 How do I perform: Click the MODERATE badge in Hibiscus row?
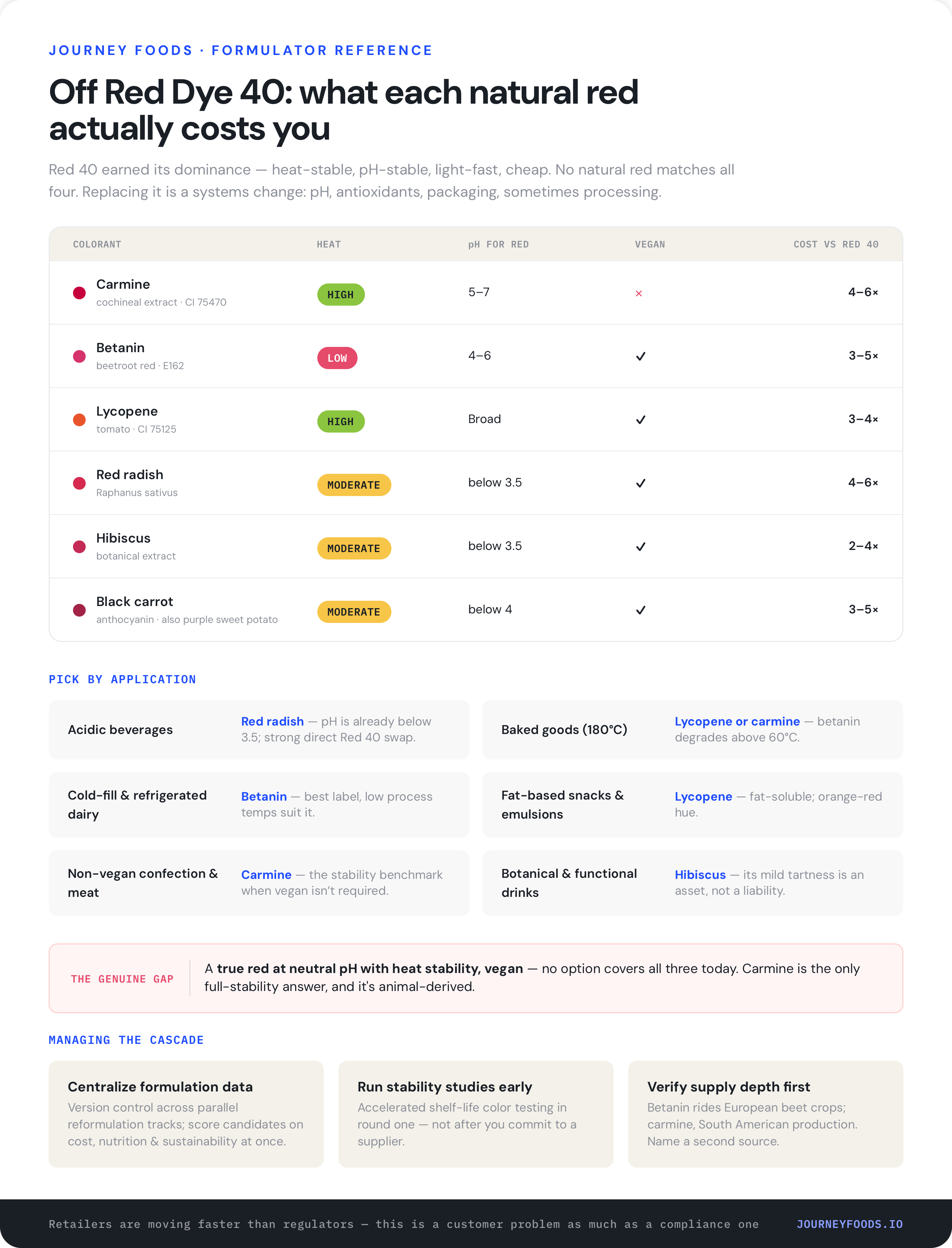point(354,548)
